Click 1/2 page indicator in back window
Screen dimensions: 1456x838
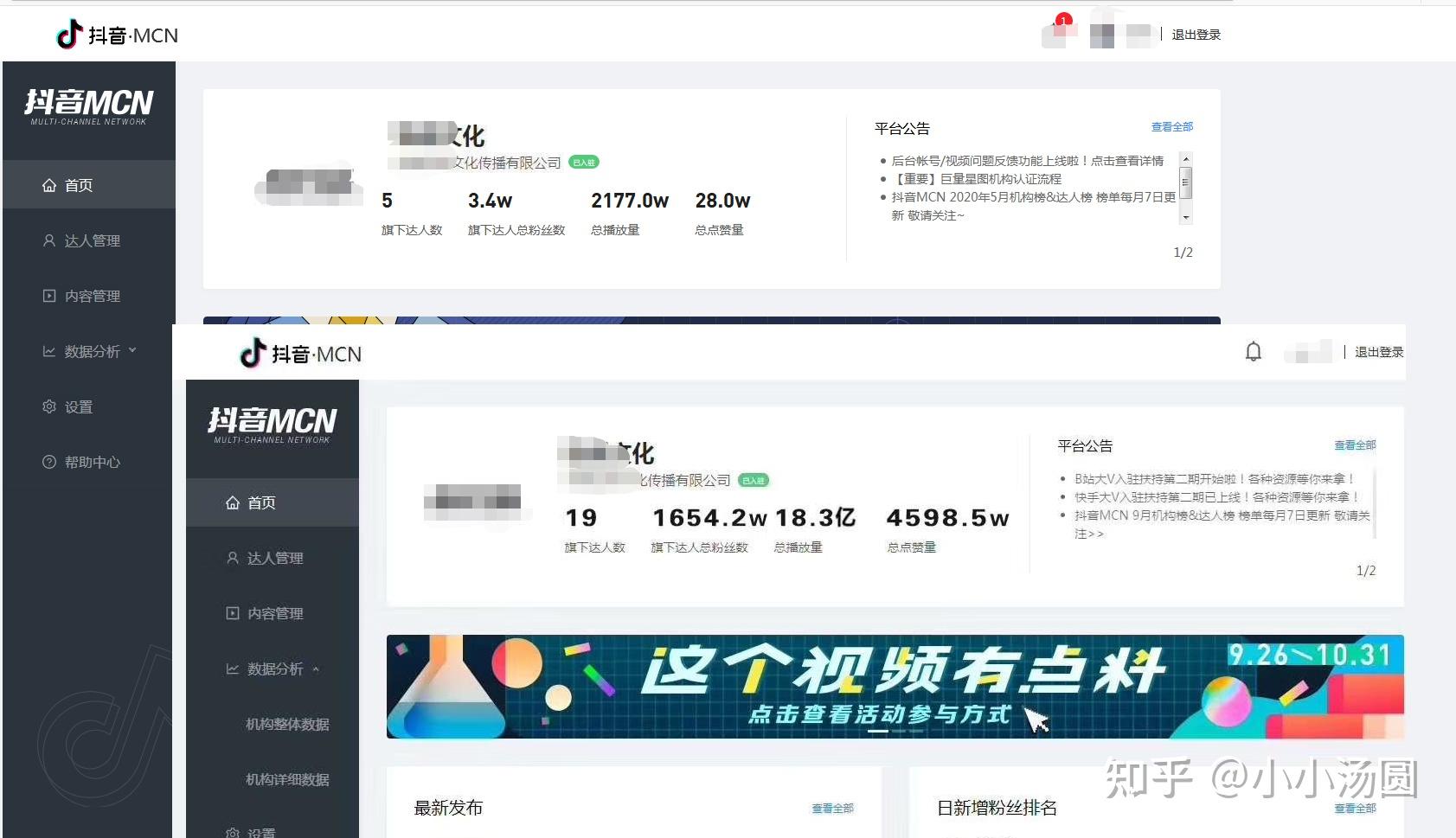pos(1183,253)
